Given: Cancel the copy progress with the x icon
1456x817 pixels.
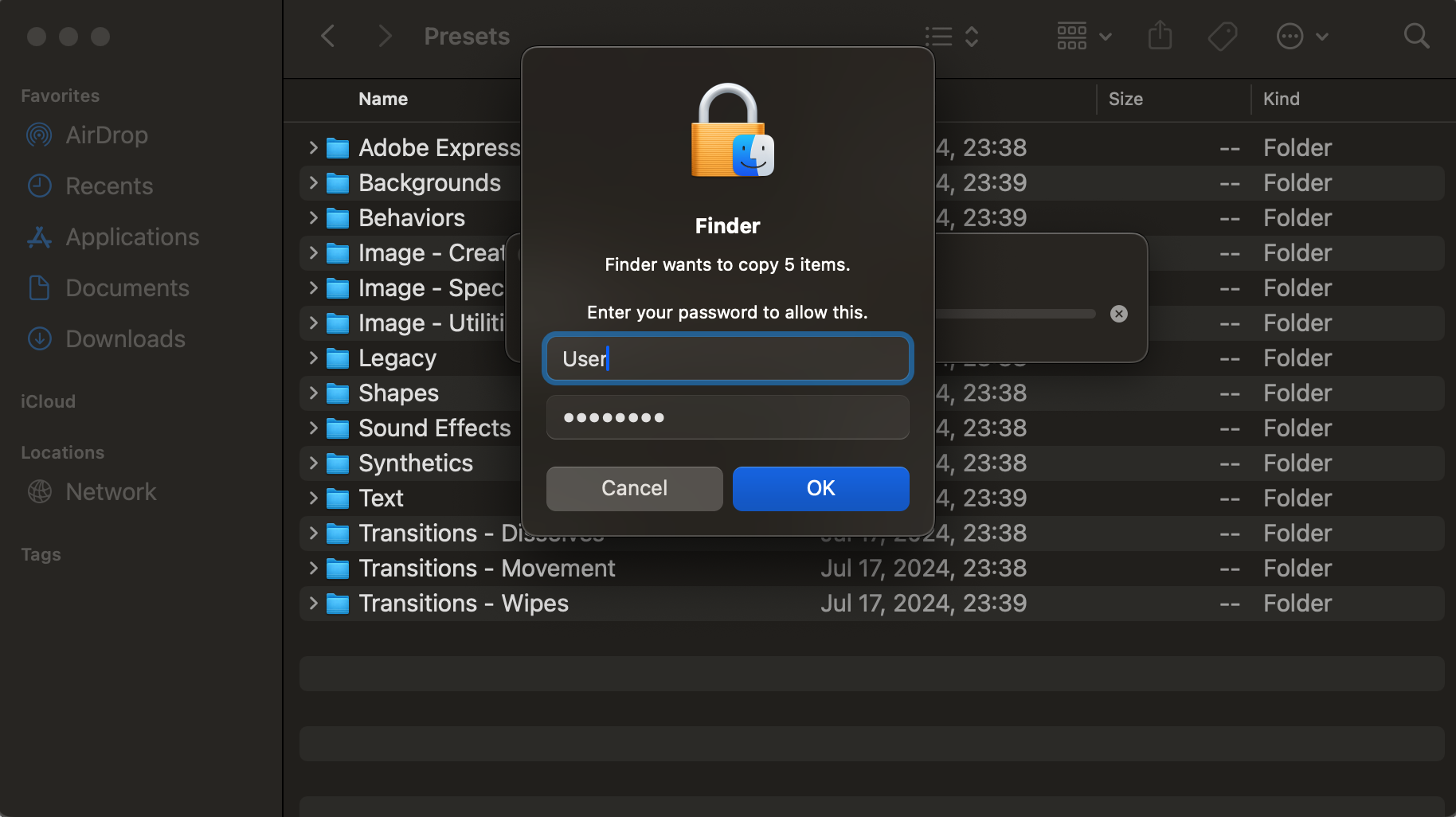Looking at the screenshot, I should tap(1118, 314).
